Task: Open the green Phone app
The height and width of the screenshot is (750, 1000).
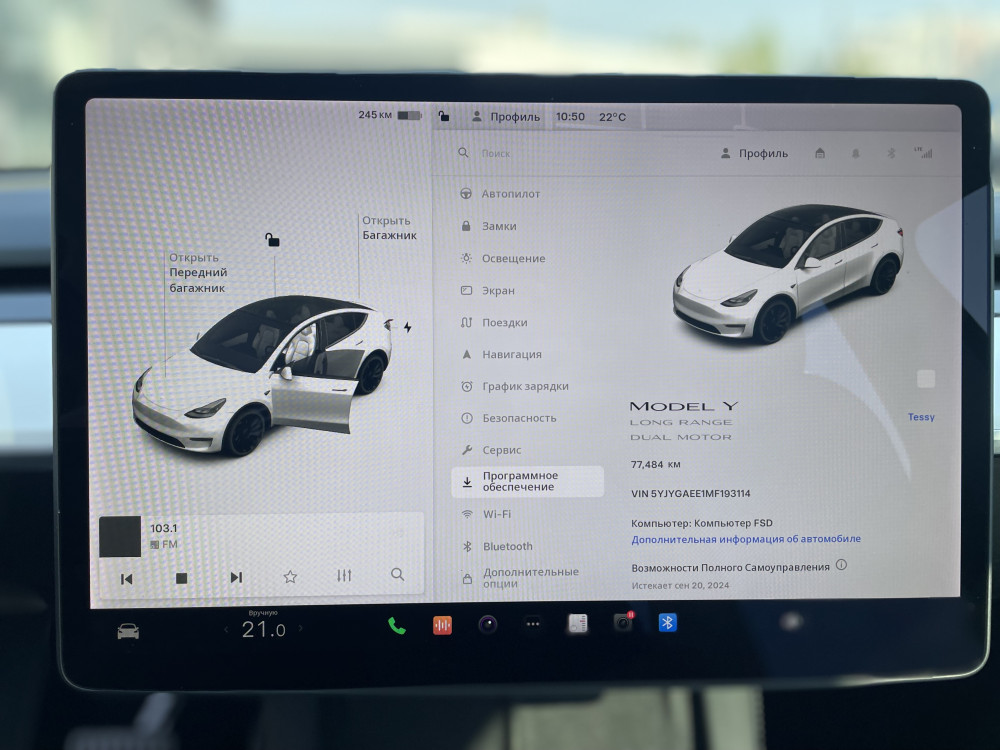Action: [397, 626]
